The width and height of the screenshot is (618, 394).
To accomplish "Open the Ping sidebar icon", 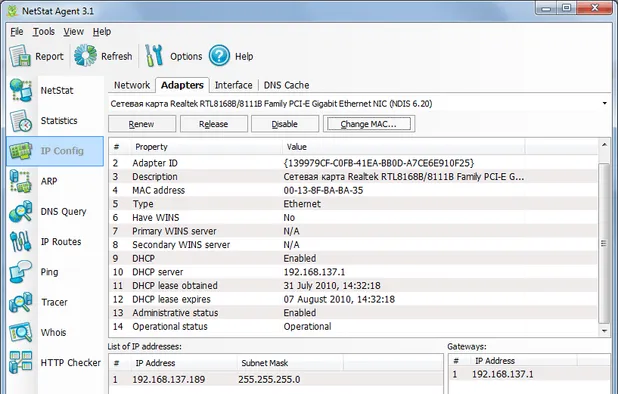I will pos(20,272).
